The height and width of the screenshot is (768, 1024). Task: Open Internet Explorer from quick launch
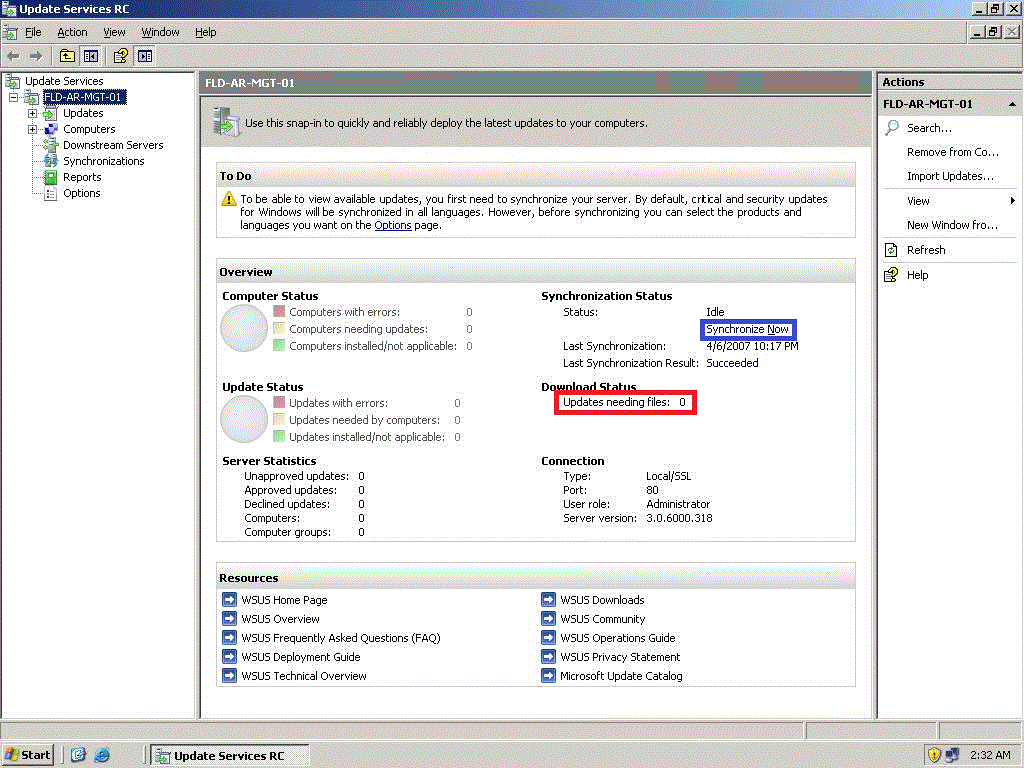(102, 755)
